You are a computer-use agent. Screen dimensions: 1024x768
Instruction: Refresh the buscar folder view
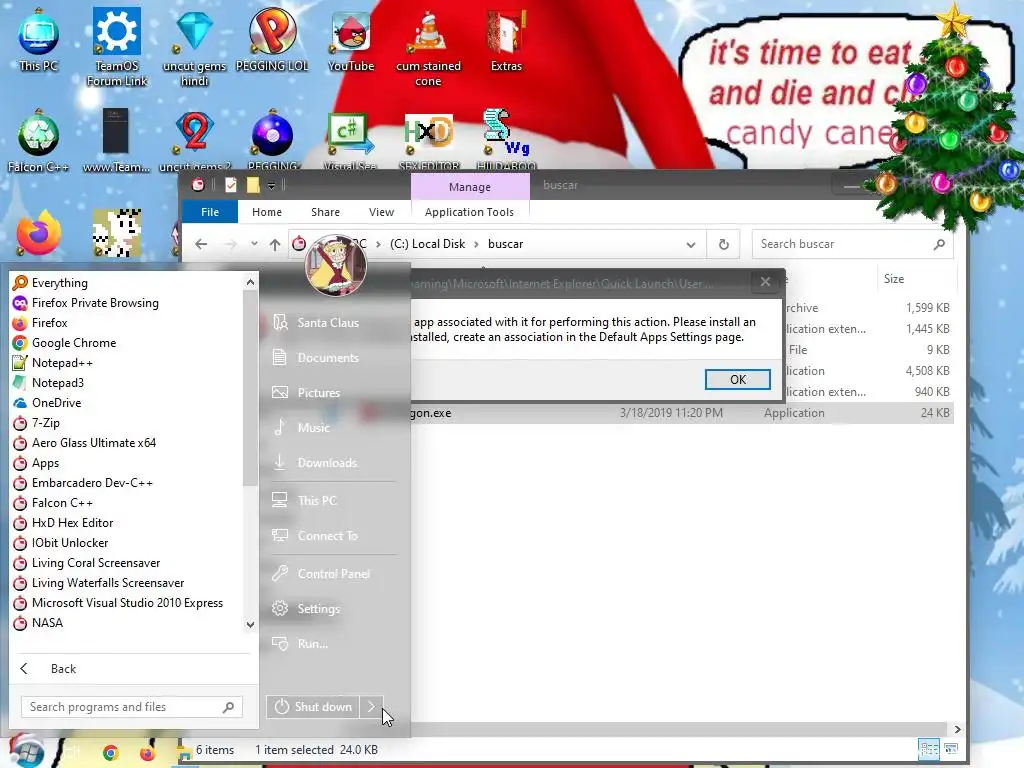[724, 244]
